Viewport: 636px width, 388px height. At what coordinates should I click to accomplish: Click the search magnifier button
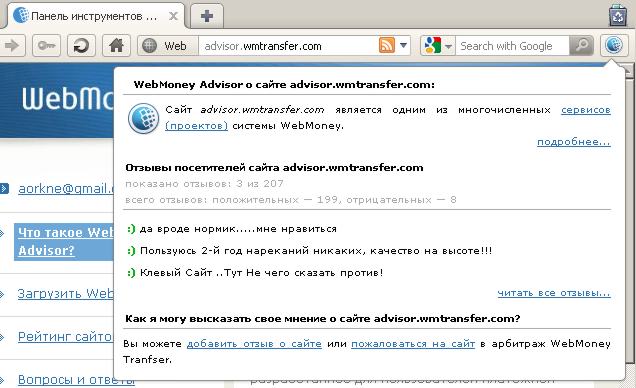[581, 45]
